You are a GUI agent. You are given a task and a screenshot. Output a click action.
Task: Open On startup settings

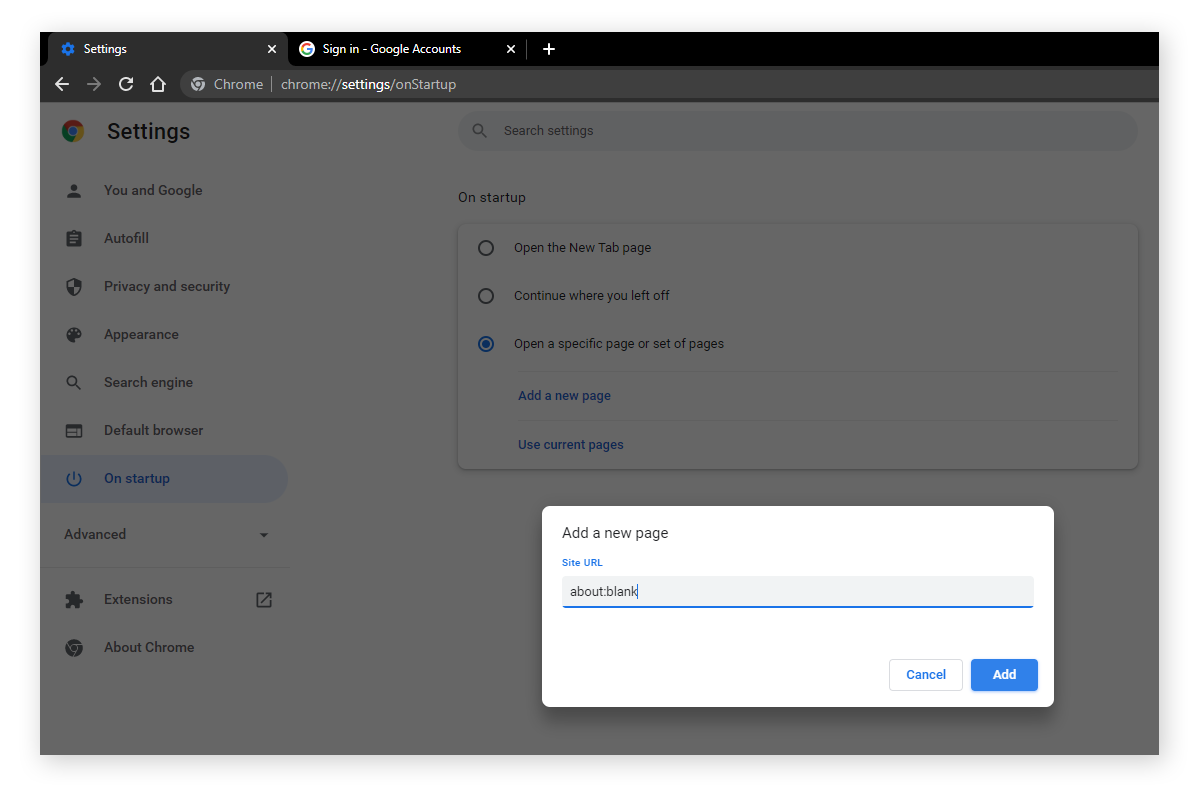[163, 478]
